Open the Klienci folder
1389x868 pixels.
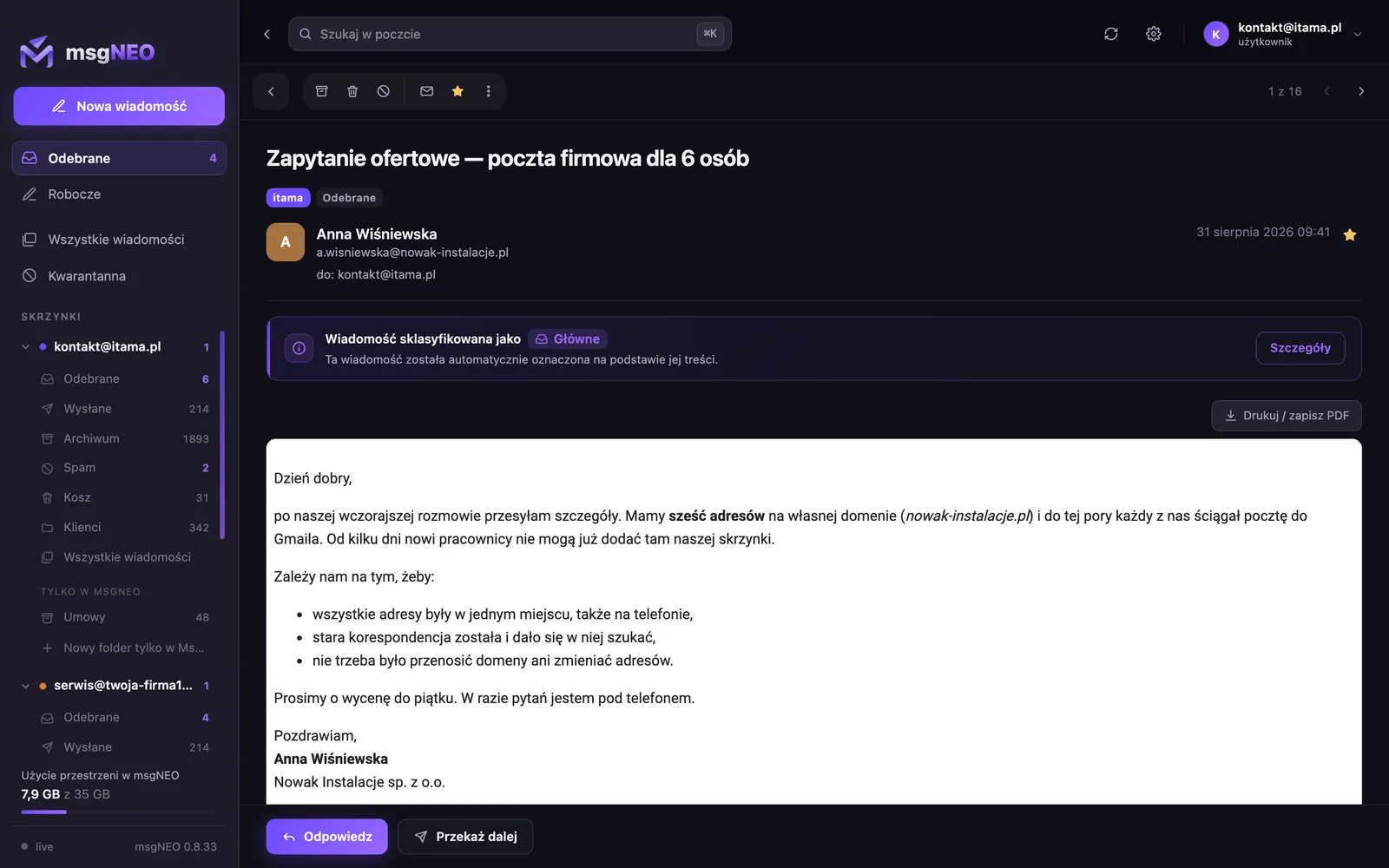(125, 528)
